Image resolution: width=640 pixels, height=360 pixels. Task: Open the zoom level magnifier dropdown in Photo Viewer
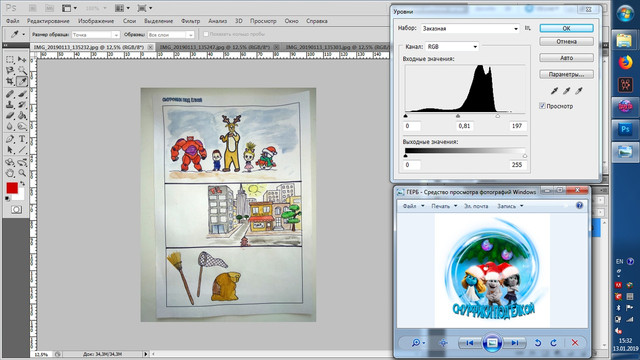point(418,342)
